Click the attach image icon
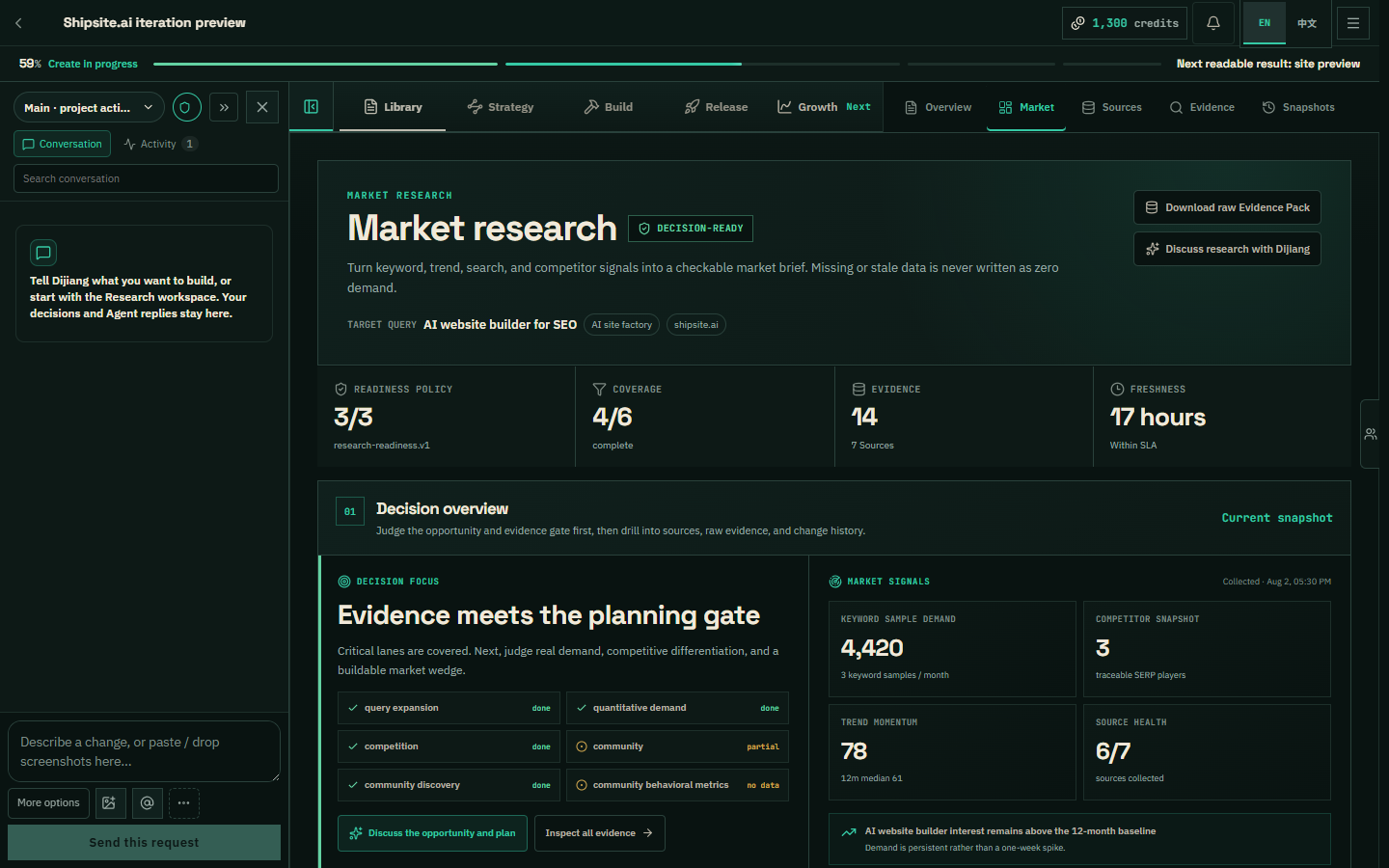Screen dimensions: 1389x868 click(110, 803)
